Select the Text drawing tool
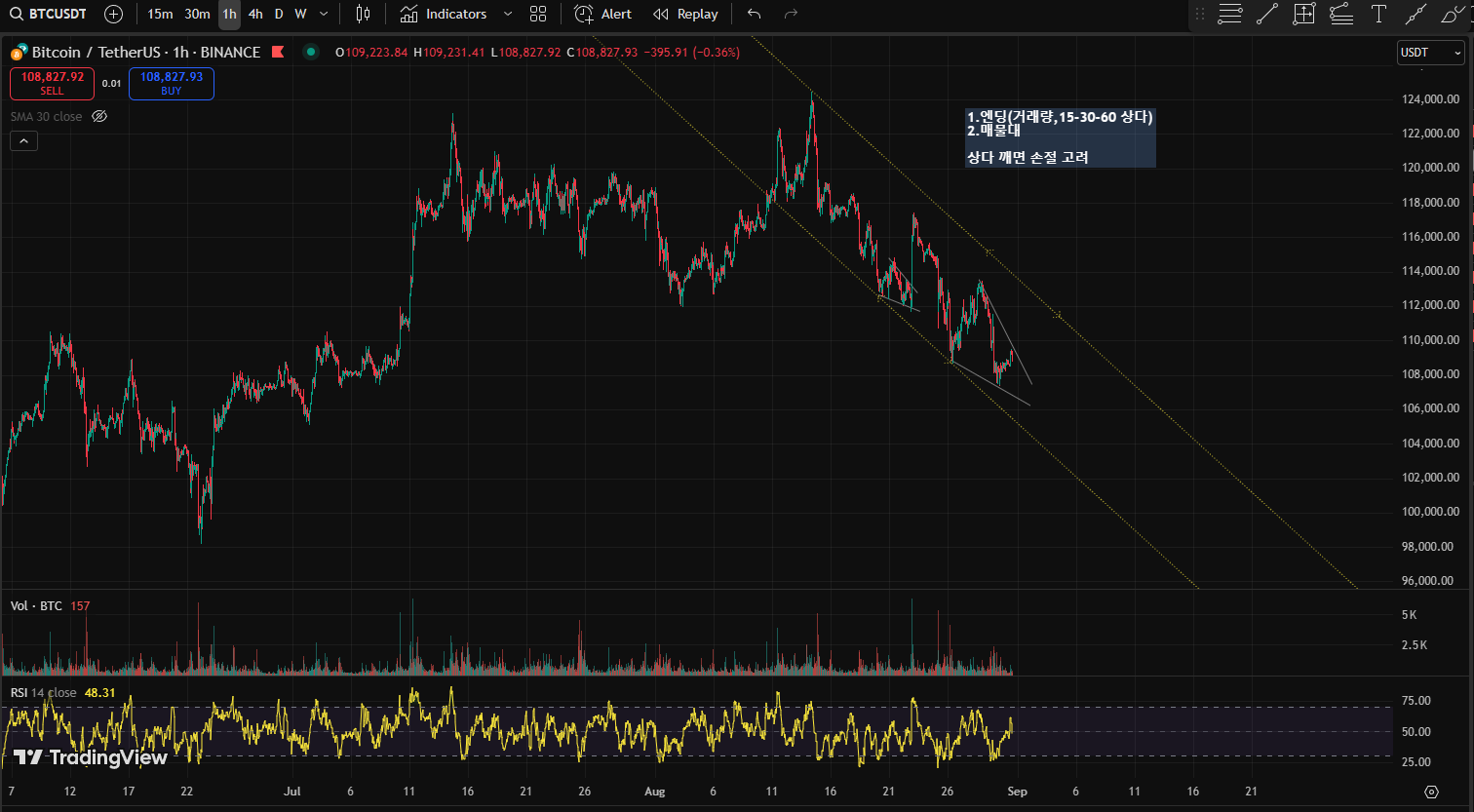This screenshot has width=1474, height=812. (x=1378, y=14)
